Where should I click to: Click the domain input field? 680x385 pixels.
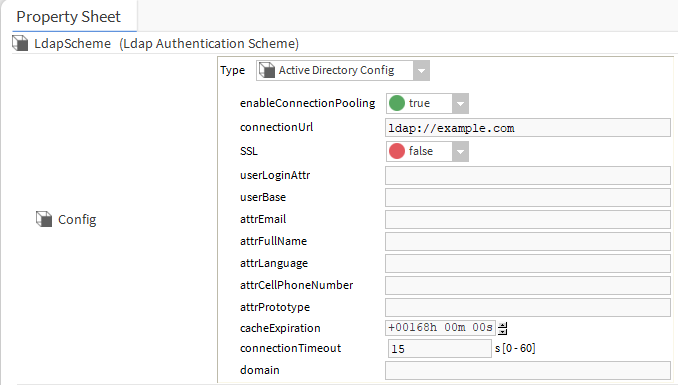(x=528, y=371)
